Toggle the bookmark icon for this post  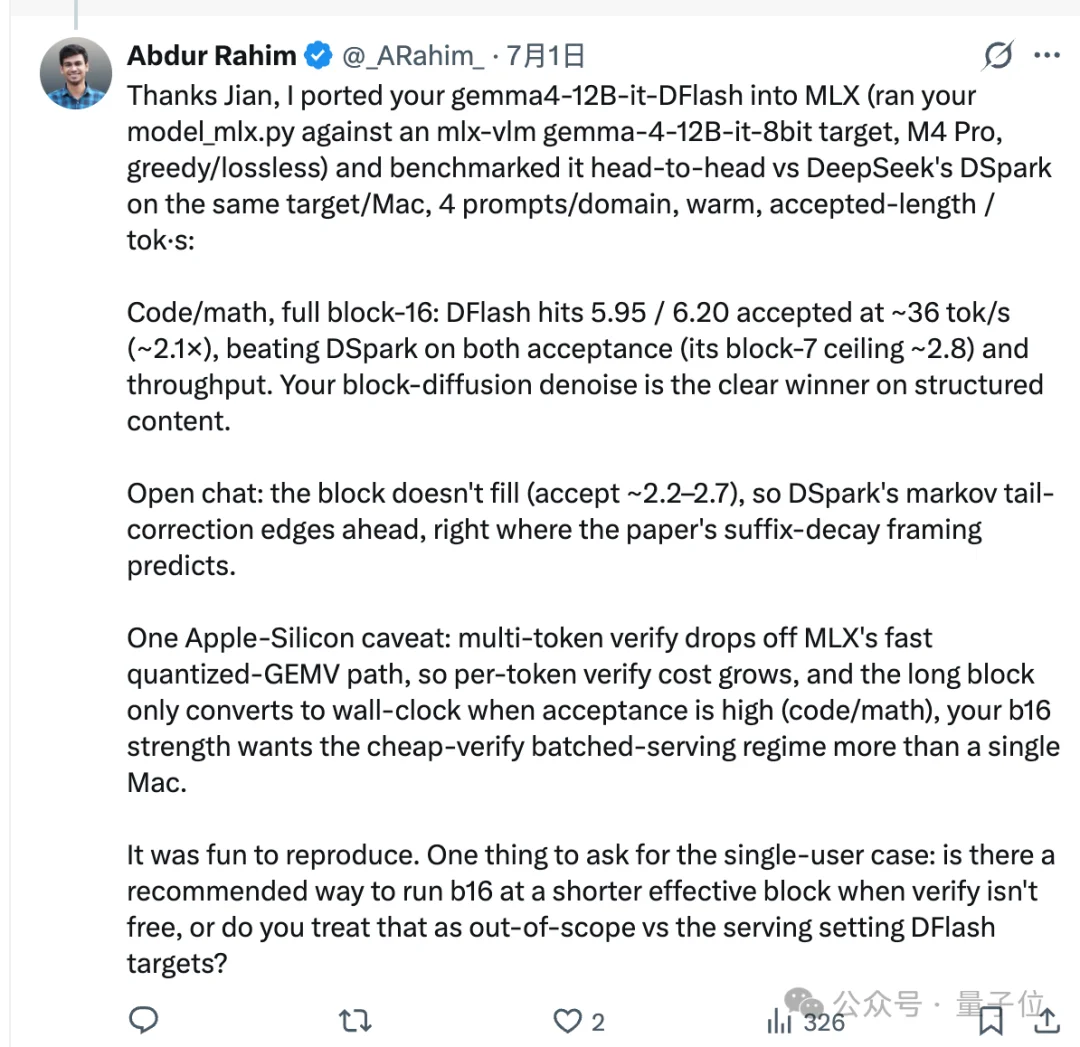click(990, 1021)
